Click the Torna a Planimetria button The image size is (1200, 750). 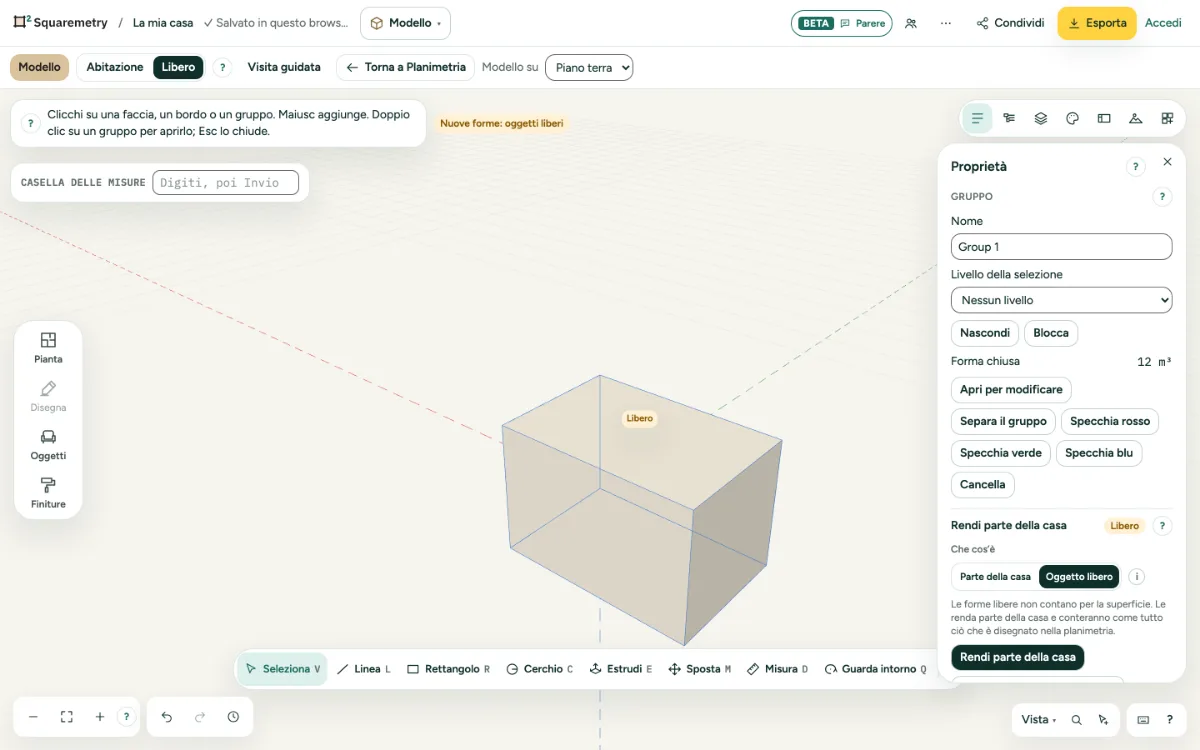click(x=406, y=67)
